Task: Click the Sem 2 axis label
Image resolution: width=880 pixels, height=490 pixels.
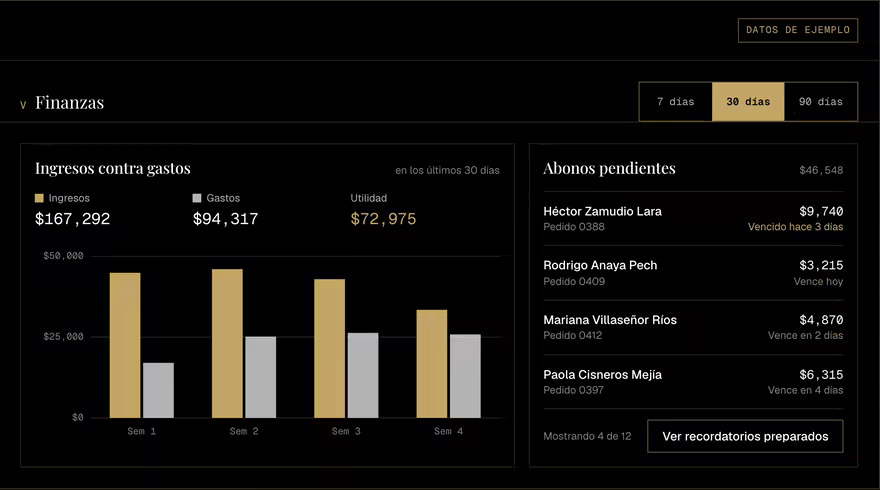Action: [244, 431]
